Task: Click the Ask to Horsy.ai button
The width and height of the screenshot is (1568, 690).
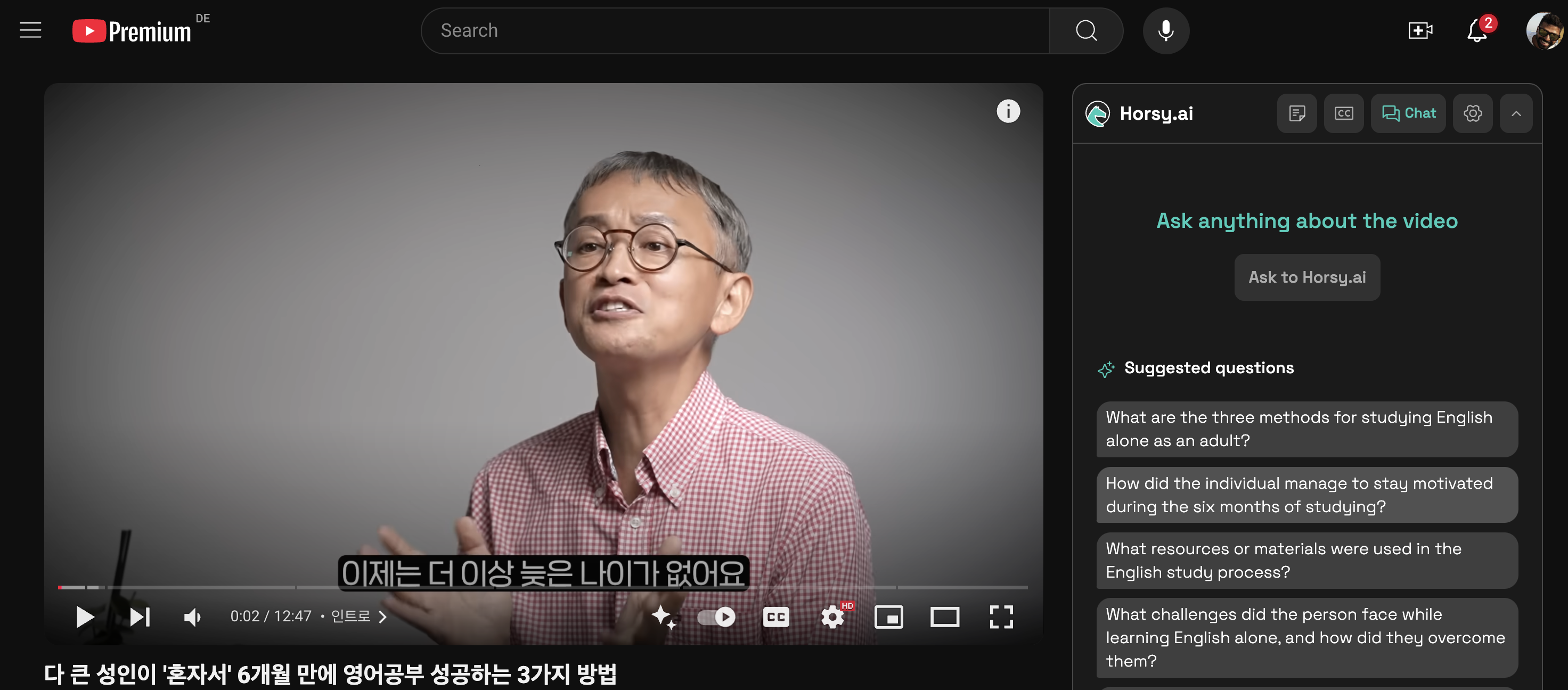Action: [1306, 277]
